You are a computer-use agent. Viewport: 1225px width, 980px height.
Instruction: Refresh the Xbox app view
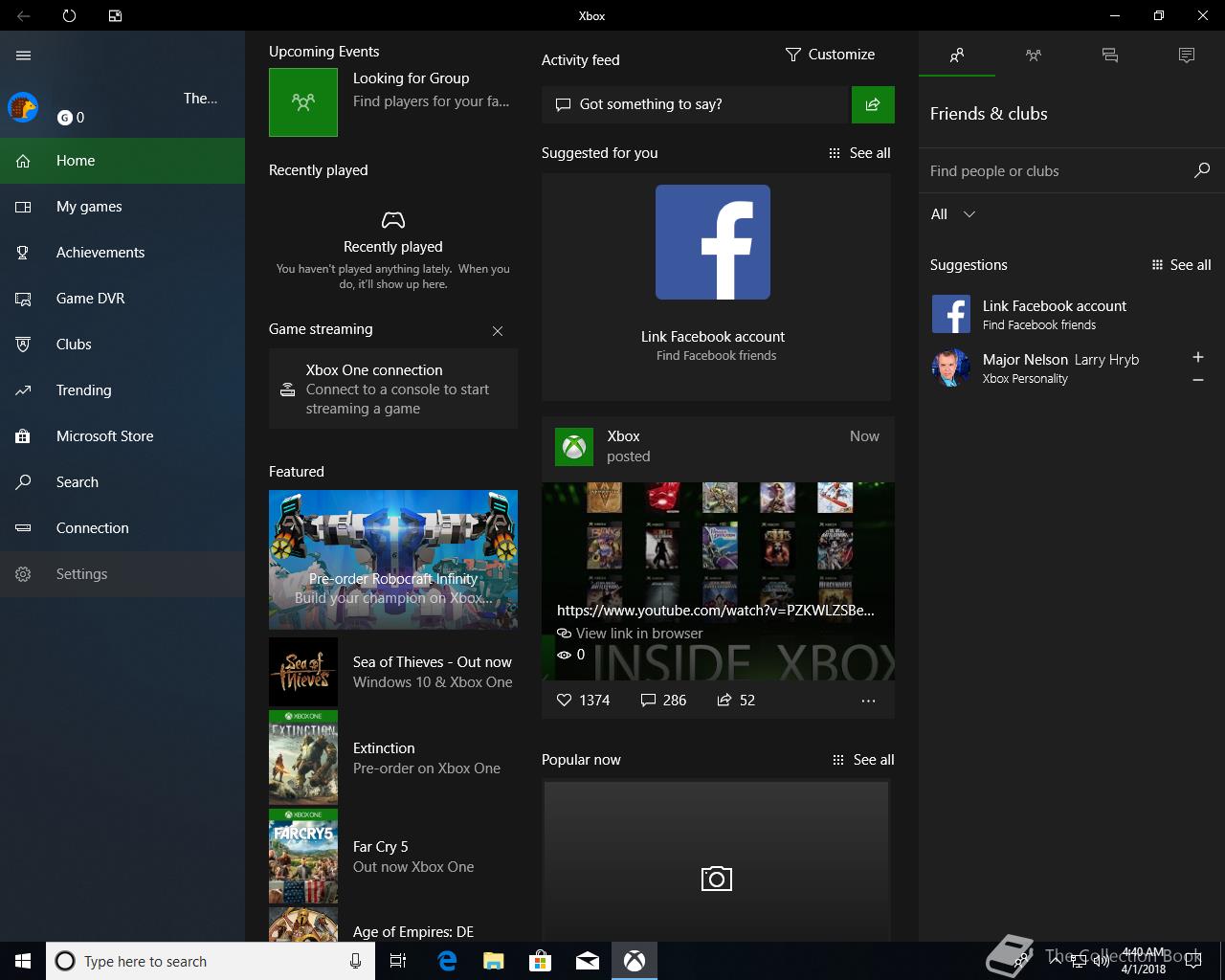[69, 15]
